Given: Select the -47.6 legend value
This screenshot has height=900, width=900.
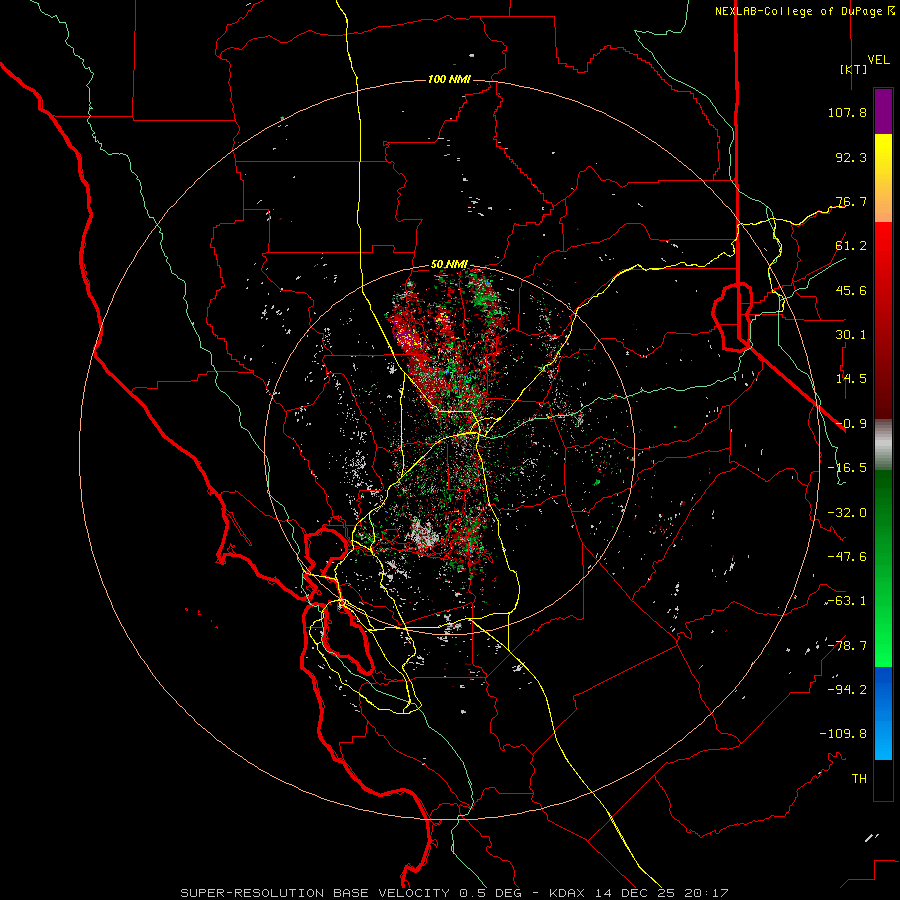Looking at the screenshot, I should [x=847, y=557].
